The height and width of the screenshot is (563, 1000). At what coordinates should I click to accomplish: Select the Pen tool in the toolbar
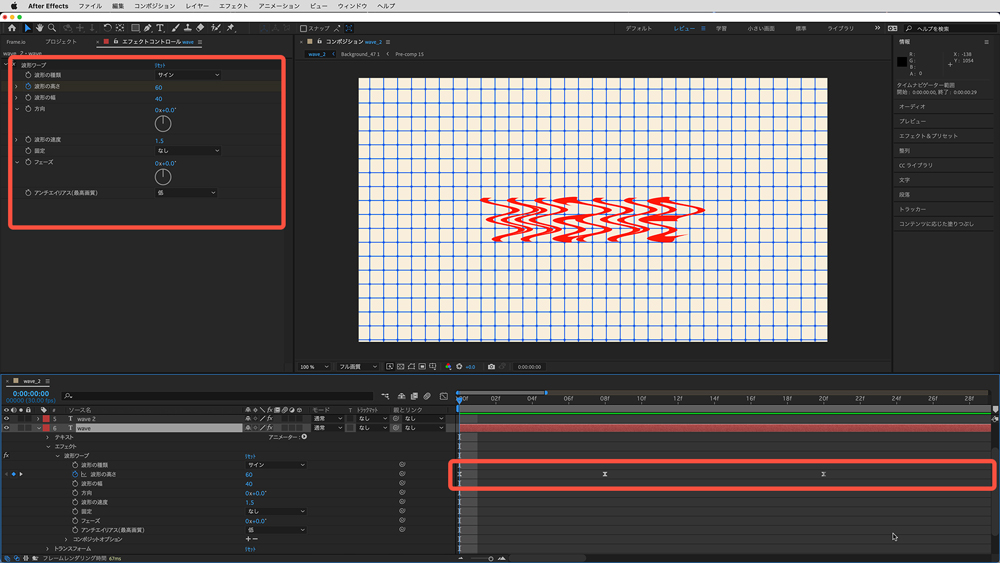pos(147,28)
